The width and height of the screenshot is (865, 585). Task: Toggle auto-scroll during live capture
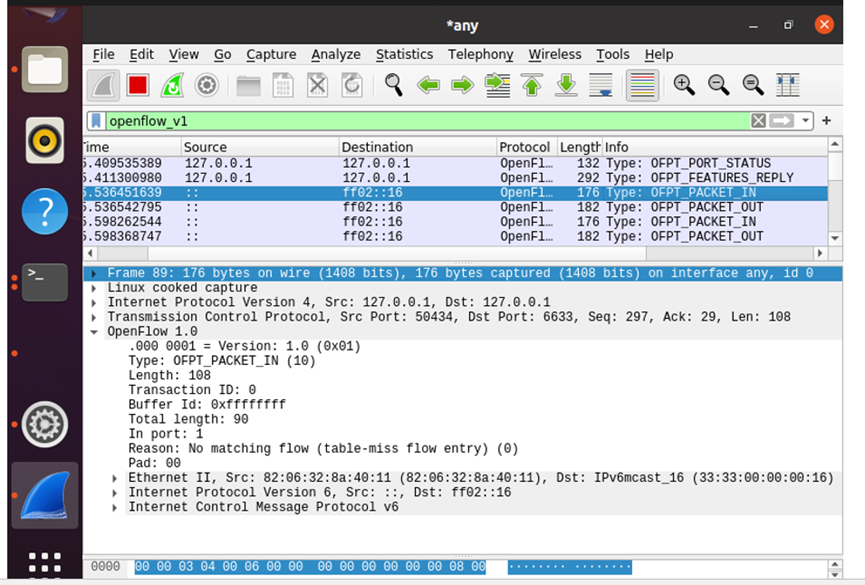click(x=600, y=86)
